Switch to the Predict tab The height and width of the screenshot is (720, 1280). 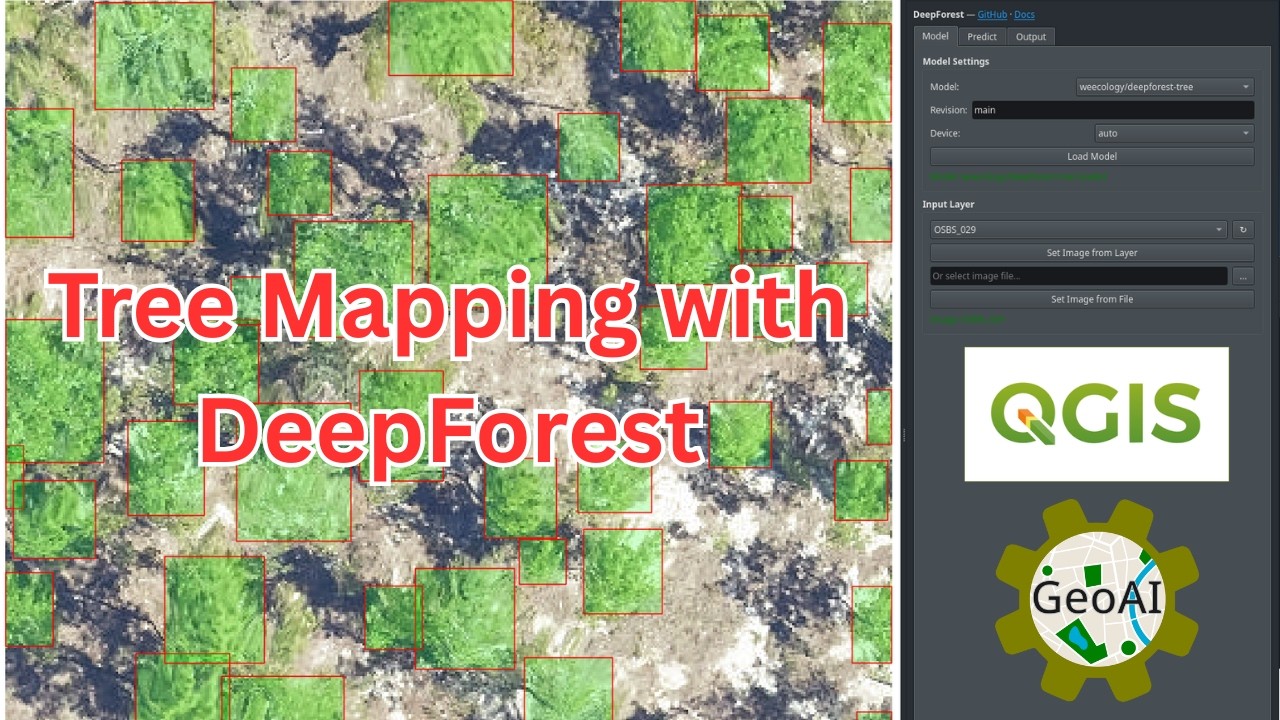pyautogui.click(x=982, y=37)
